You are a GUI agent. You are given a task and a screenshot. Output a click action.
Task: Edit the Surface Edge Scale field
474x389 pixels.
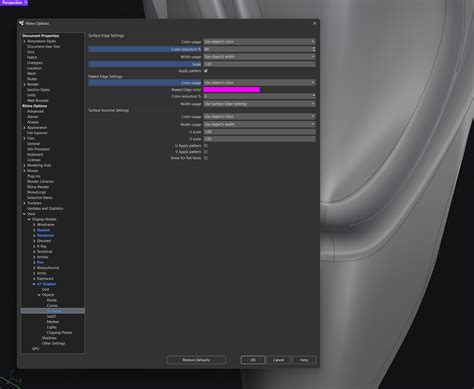(x=259, y=64)
